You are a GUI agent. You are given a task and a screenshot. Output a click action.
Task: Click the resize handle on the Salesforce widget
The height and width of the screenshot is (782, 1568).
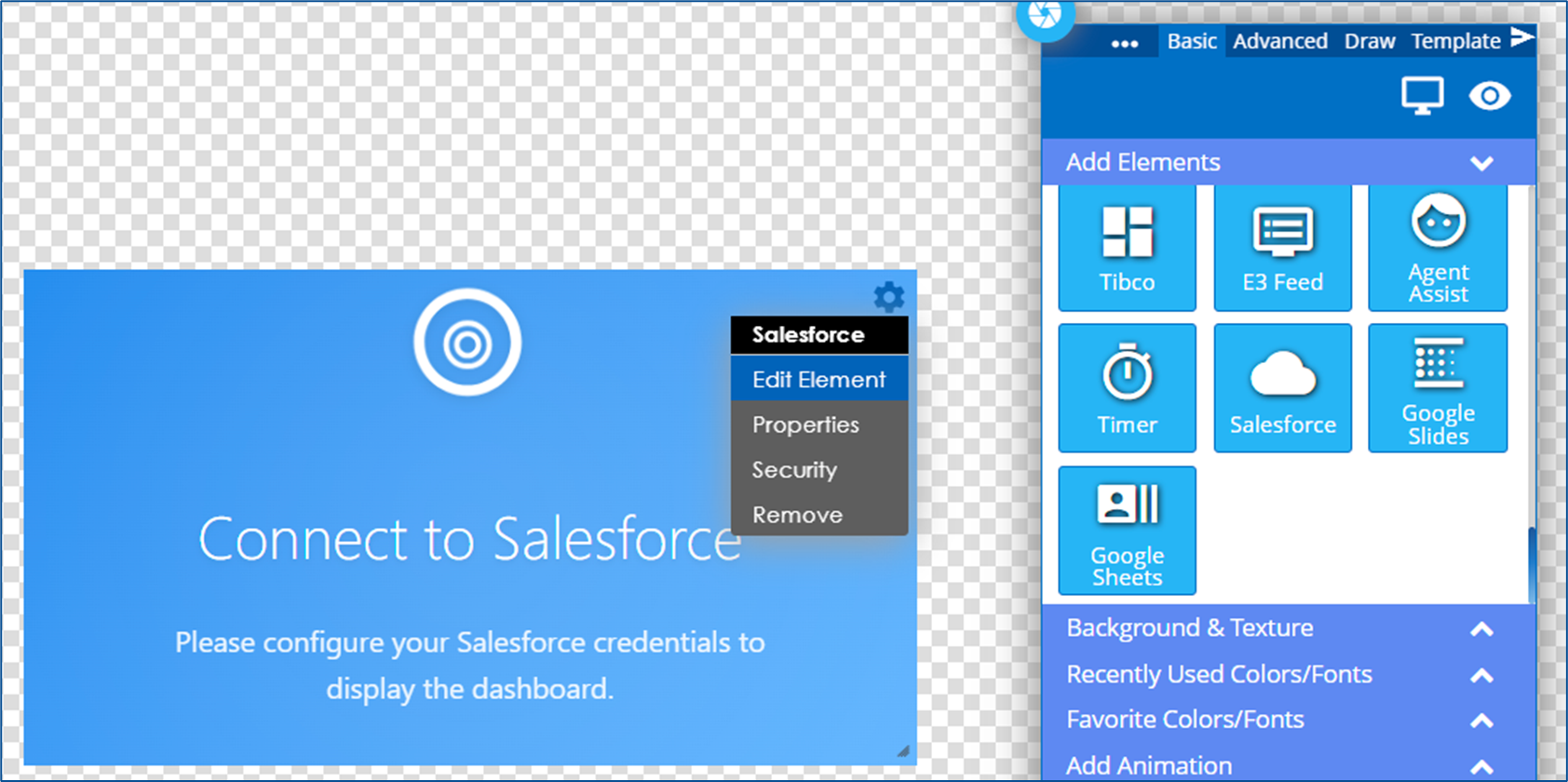pos(903,750)
